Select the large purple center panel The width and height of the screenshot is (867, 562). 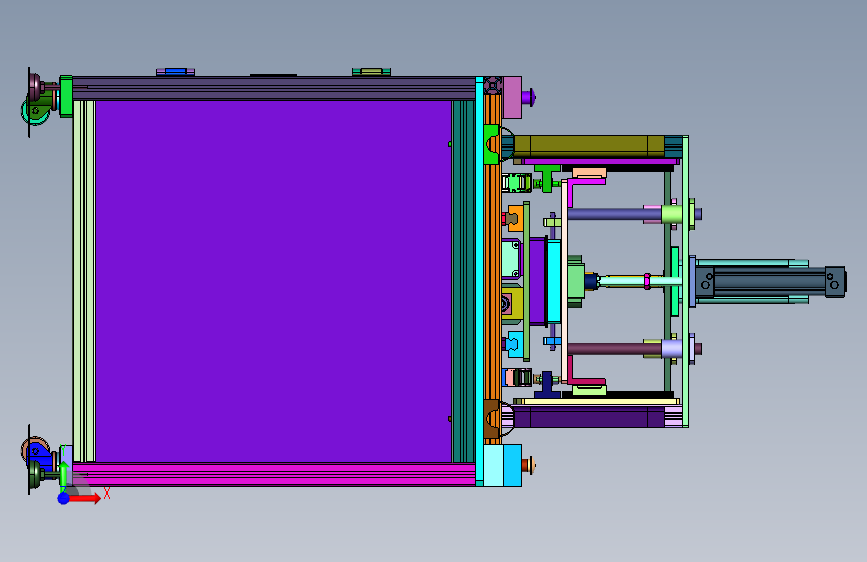pos(273,281)
